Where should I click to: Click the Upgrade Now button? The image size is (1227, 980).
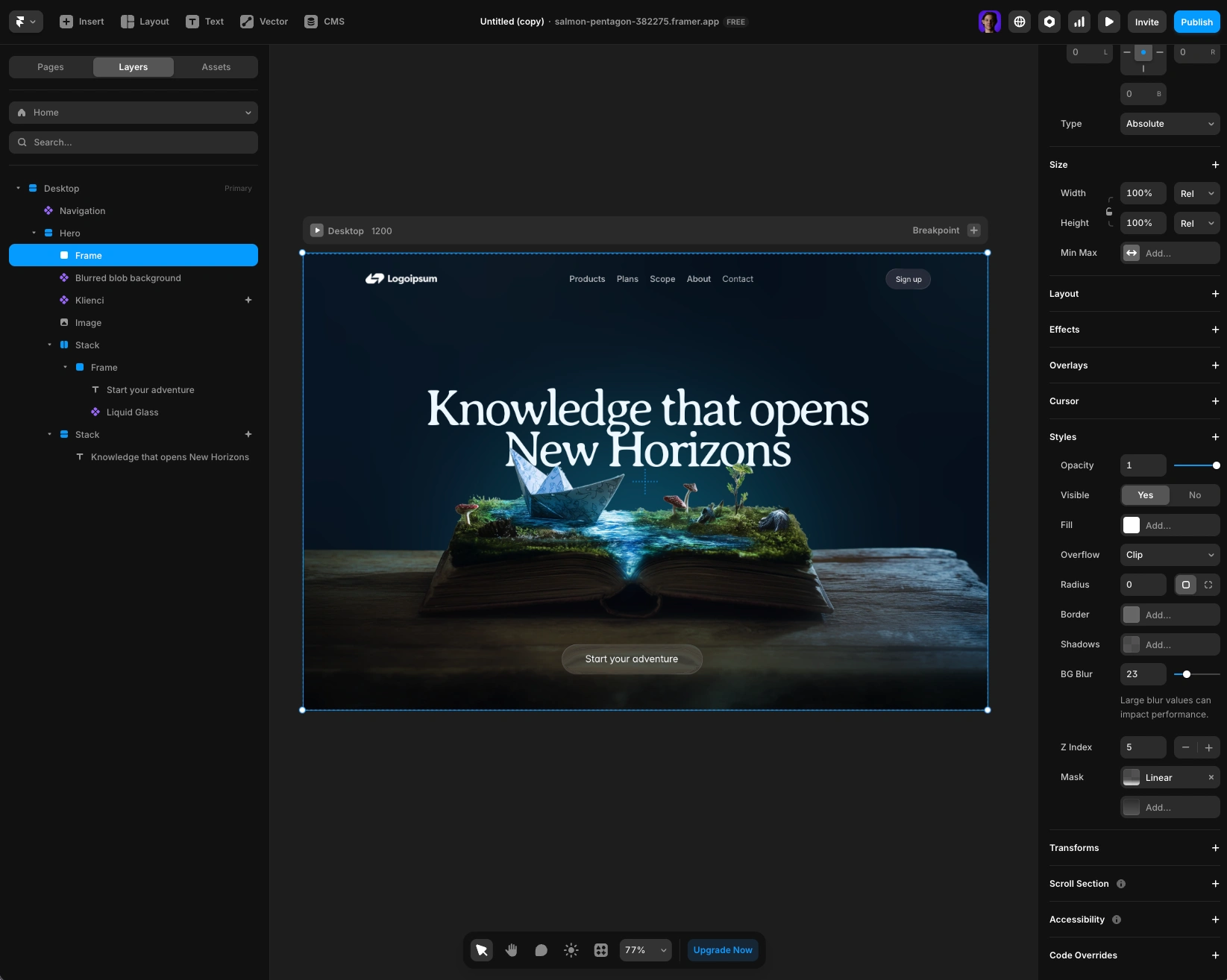[x=722, y=950]
